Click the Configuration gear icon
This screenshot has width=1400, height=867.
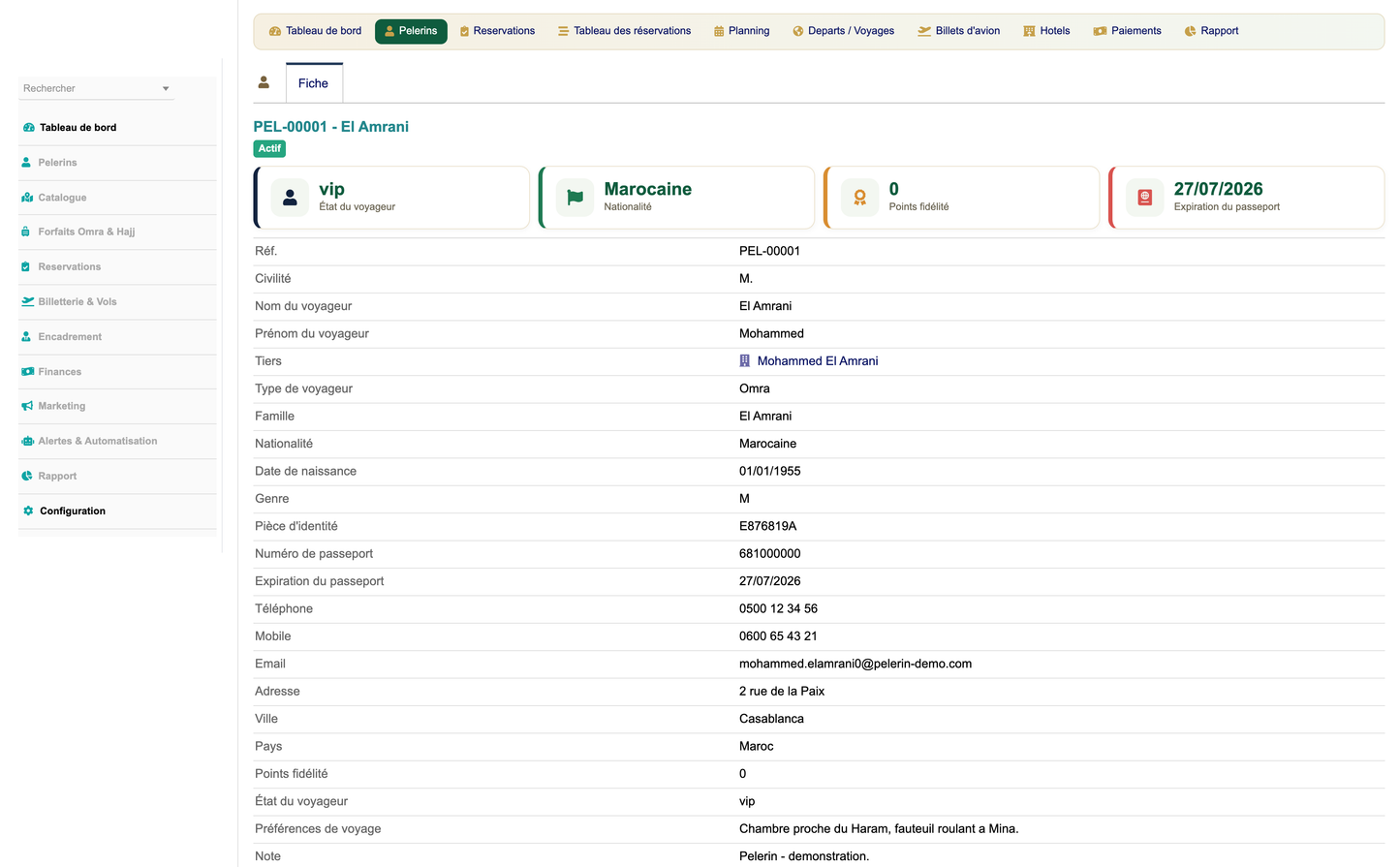[28, 511]
